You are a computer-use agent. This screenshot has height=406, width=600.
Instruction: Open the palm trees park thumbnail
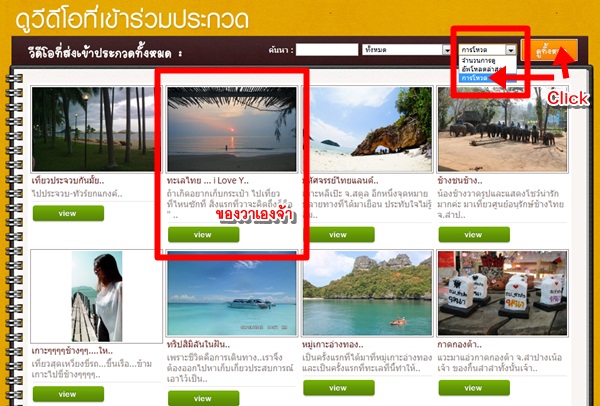coord(93,129)
